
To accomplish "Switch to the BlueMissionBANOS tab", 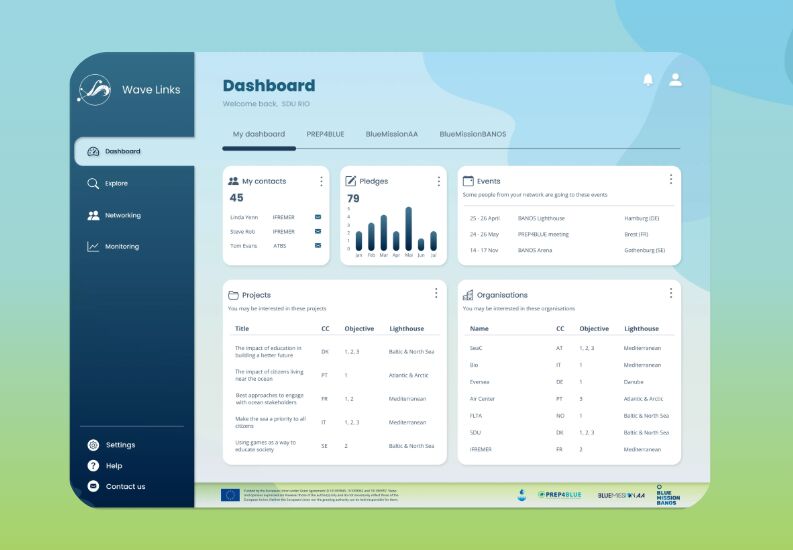I will 473,134.
